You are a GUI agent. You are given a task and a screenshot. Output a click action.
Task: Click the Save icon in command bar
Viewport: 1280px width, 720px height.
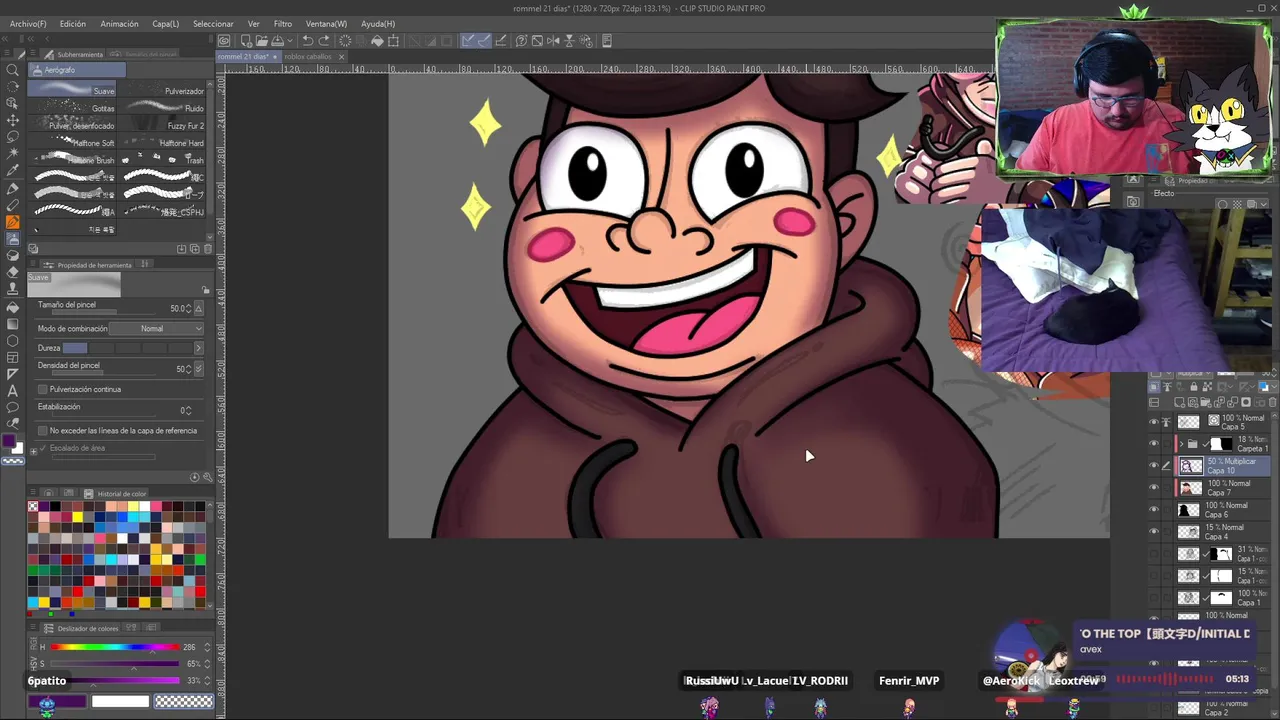(276, 41)
